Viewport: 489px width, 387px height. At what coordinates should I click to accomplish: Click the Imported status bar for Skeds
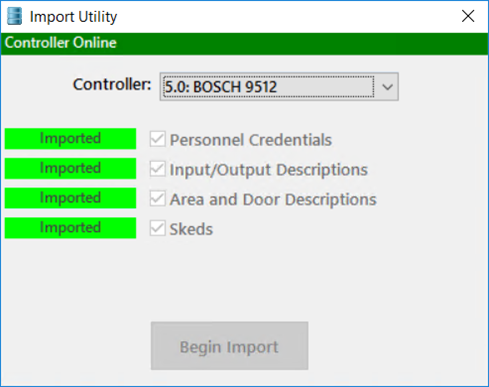point(70,228)
